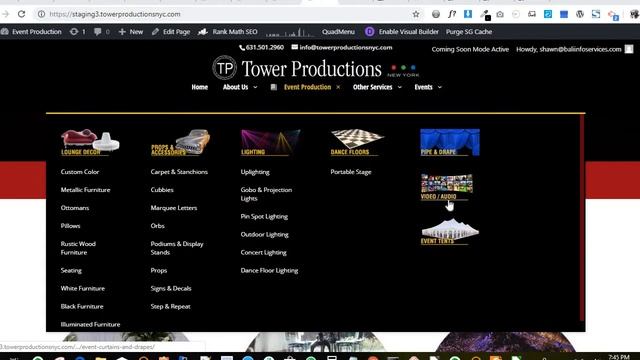
Task: Open Ottomans link
Action: pyautogui.click(x=75, y=208)
